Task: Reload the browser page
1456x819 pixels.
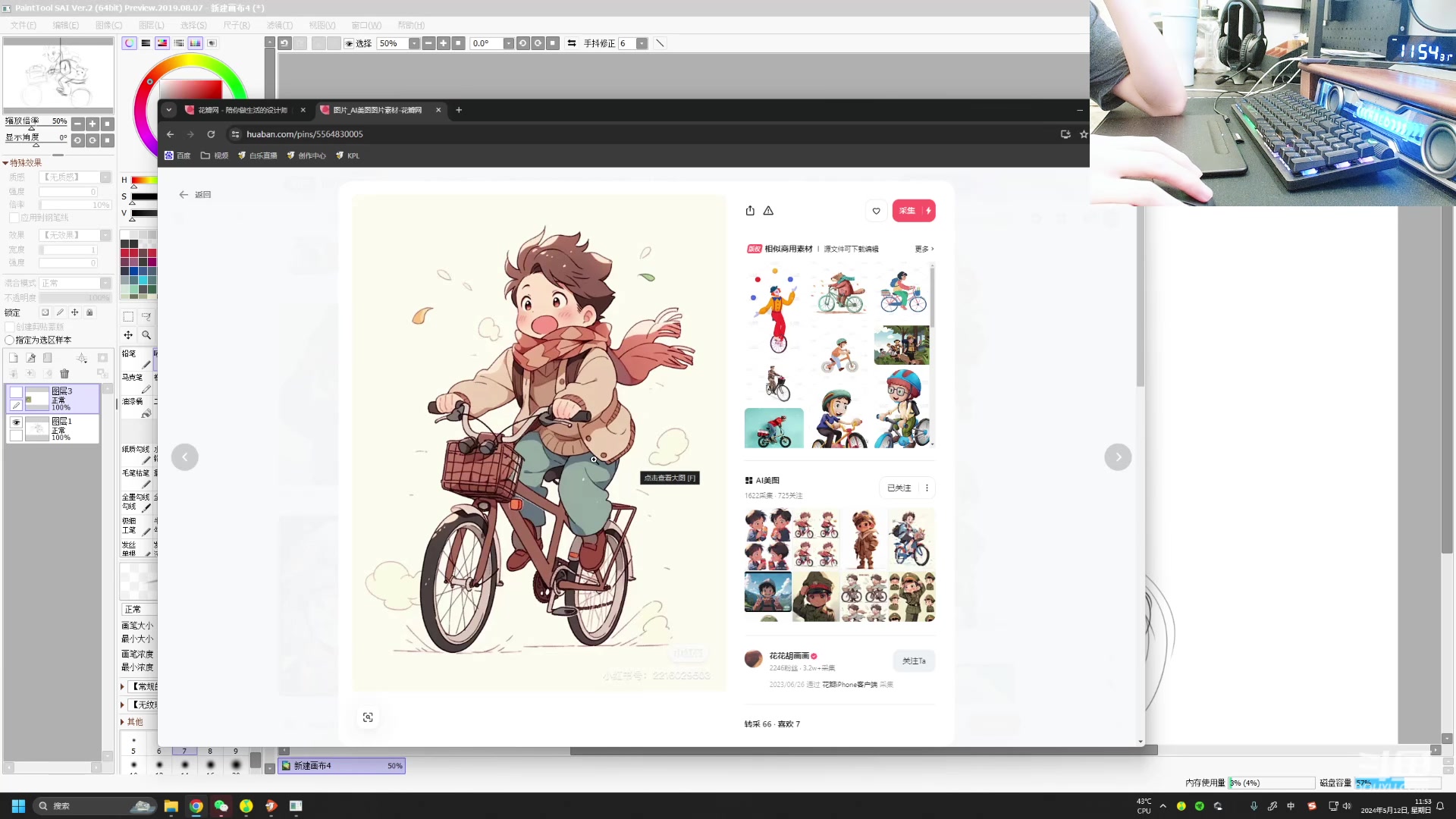Action: click(x=211, y=134)
